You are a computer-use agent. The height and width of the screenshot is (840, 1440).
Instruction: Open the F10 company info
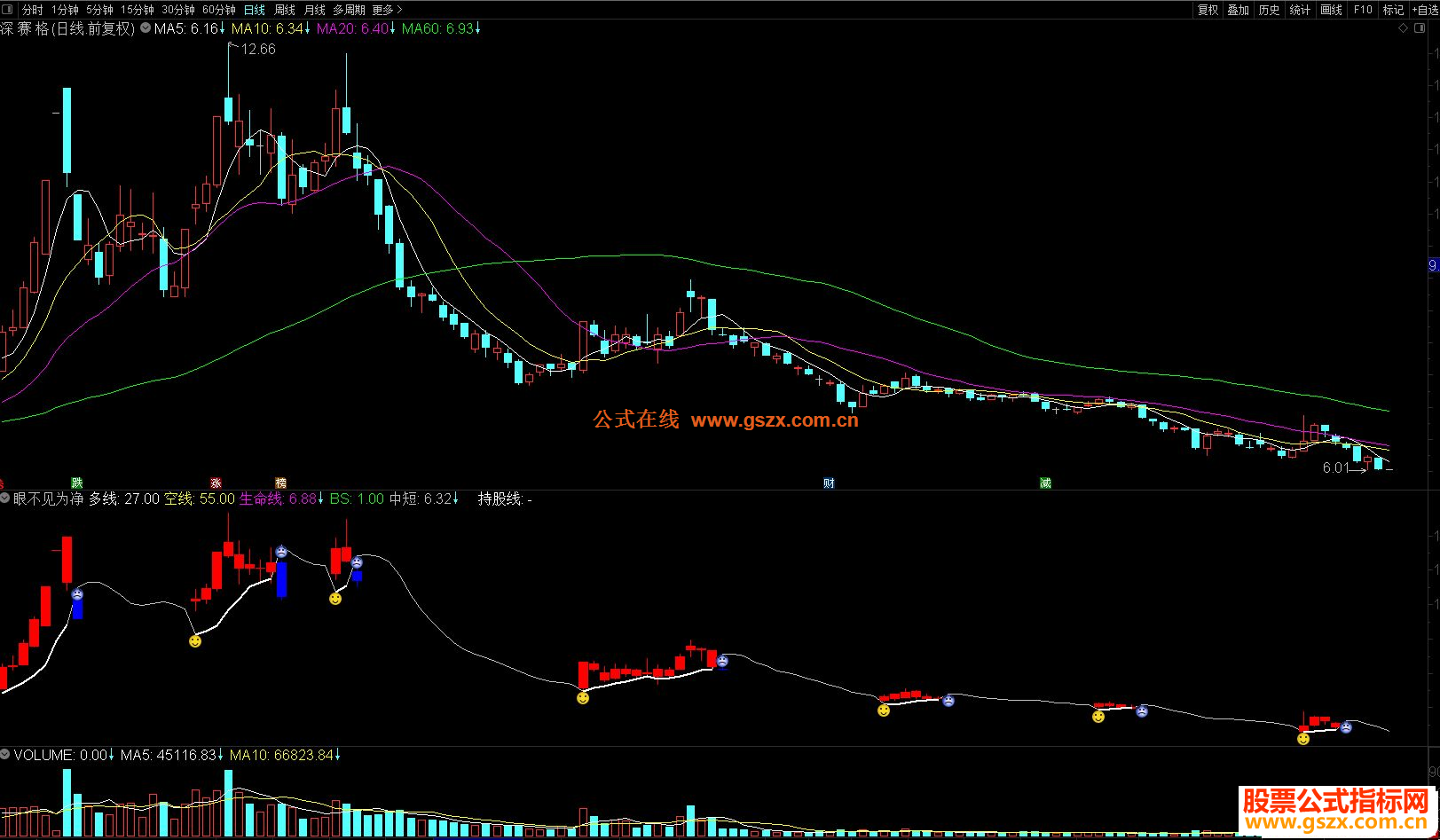1363,10
